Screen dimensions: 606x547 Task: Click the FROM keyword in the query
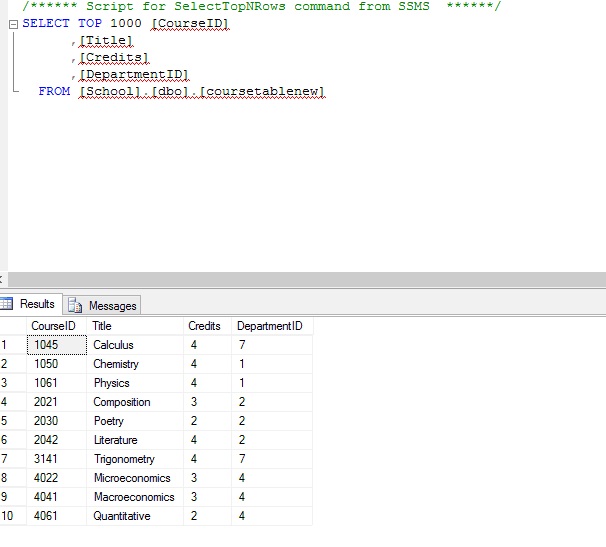(x=54, y=91)
